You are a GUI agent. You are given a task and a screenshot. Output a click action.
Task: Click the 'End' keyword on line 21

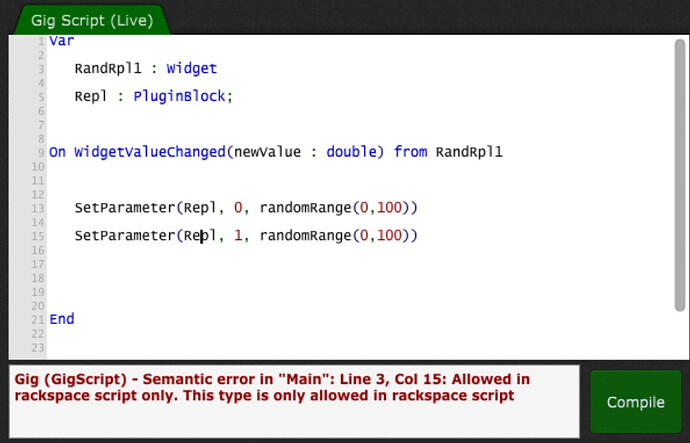[62, 319]
